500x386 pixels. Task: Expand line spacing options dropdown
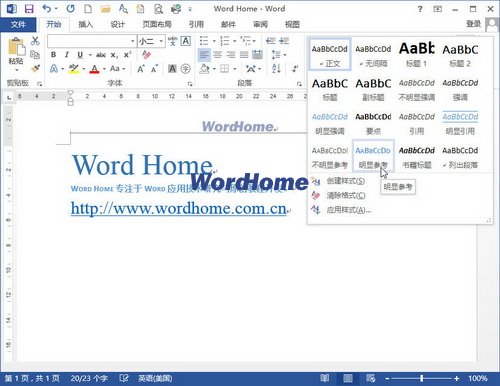pyautogui.click(x=285, y=55)
